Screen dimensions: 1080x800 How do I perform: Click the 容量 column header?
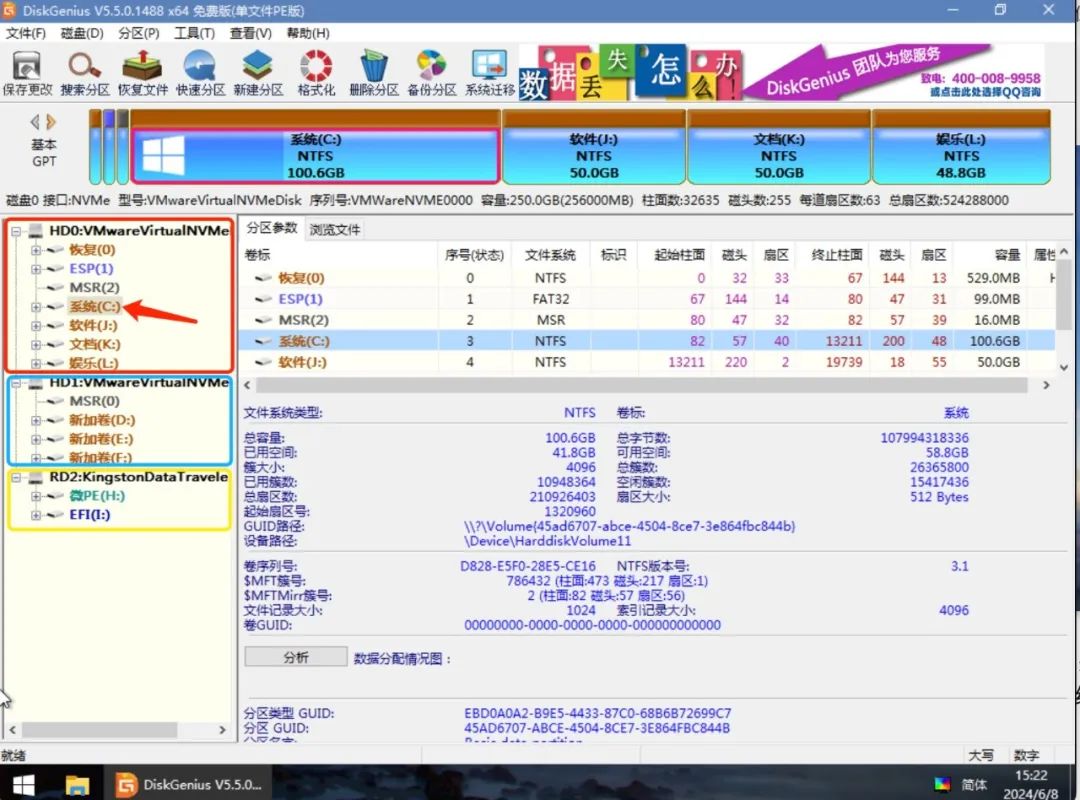click(x=992, y=255)
